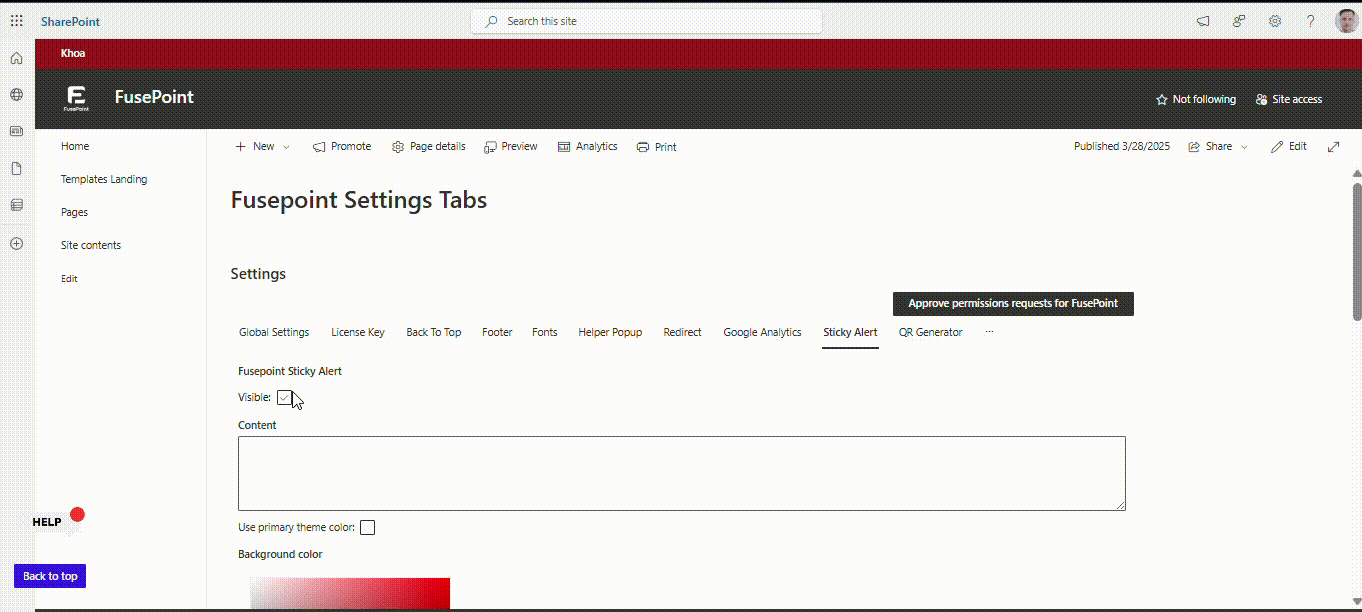Toggle the Visible checkbox
This screenshot has height=612, width=1362.
[285, 398]
